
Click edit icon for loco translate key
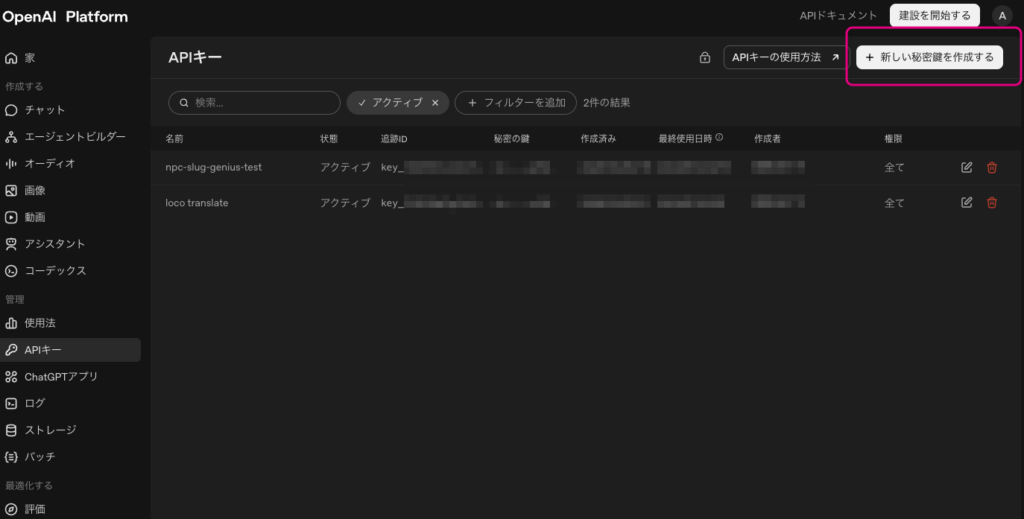(x=967, y=202)
